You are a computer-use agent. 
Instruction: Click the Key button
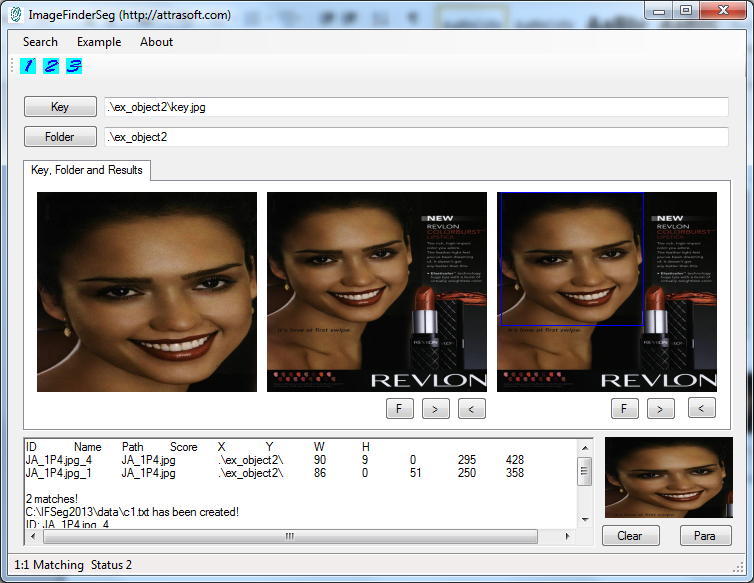coord(60,107)
